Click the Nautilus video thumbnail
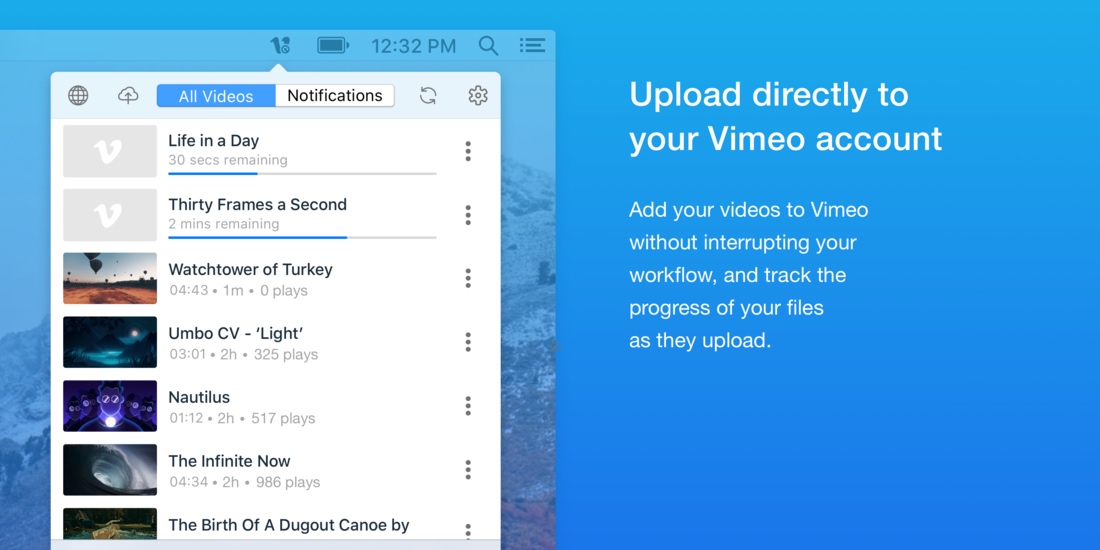 pyautogui.click(x=110, y=406)
